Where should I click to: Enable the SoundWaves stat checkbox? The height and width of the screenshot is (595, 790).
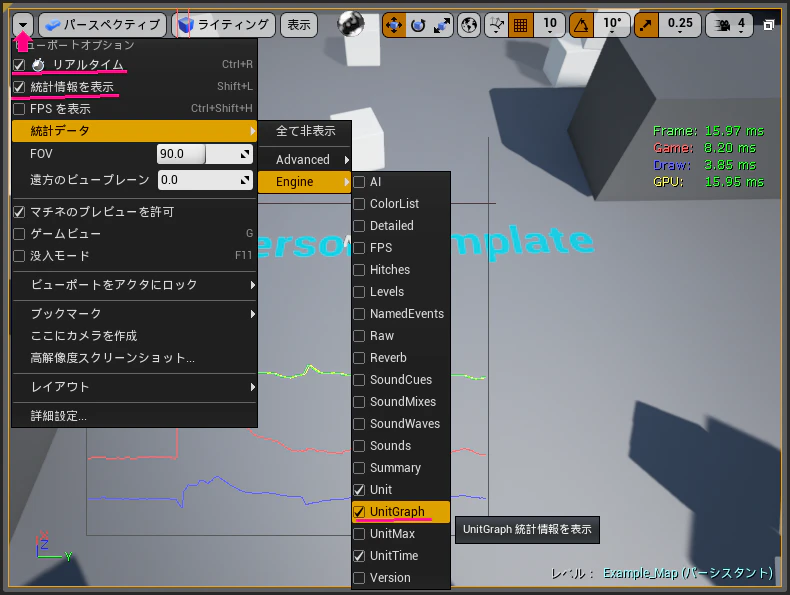point(359,424)
